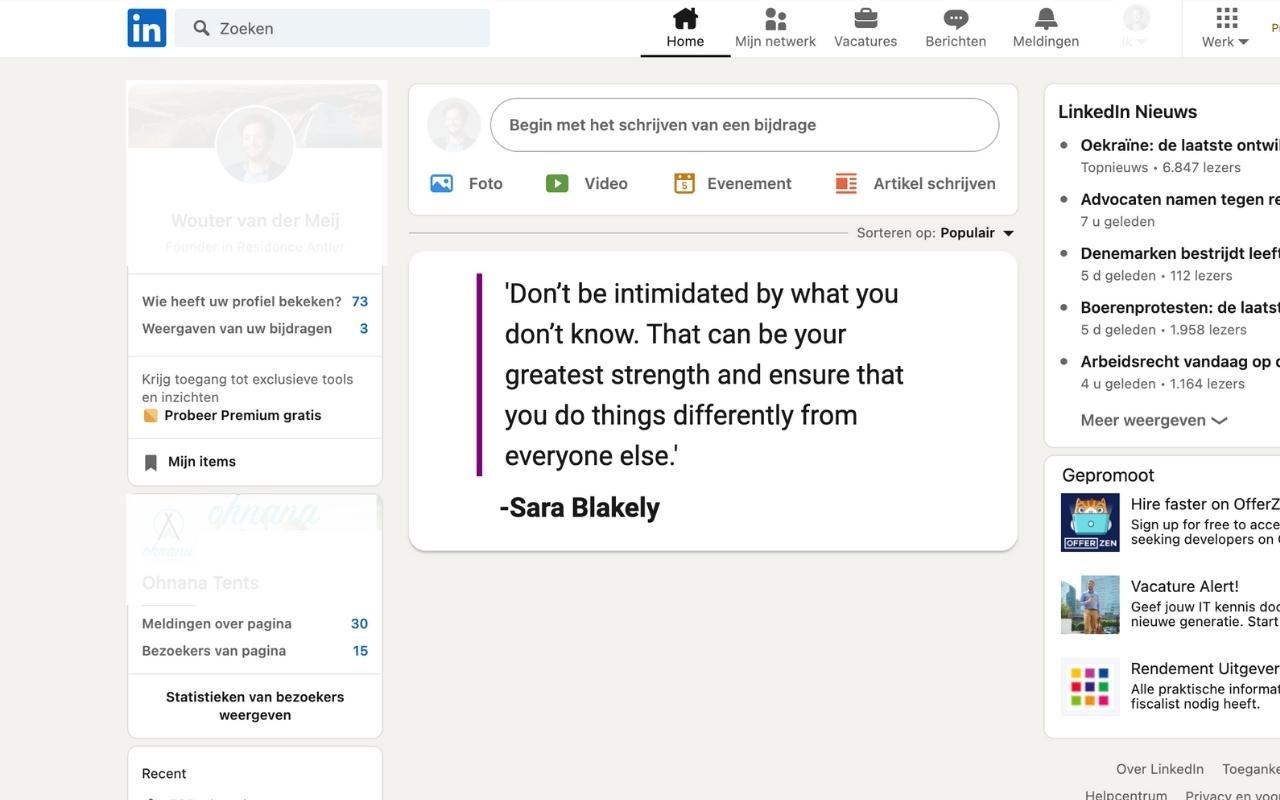1280x800 pixels.
Task: Open the Rendement Uitgeverij ad title
Action: [x=1205, y=668]
